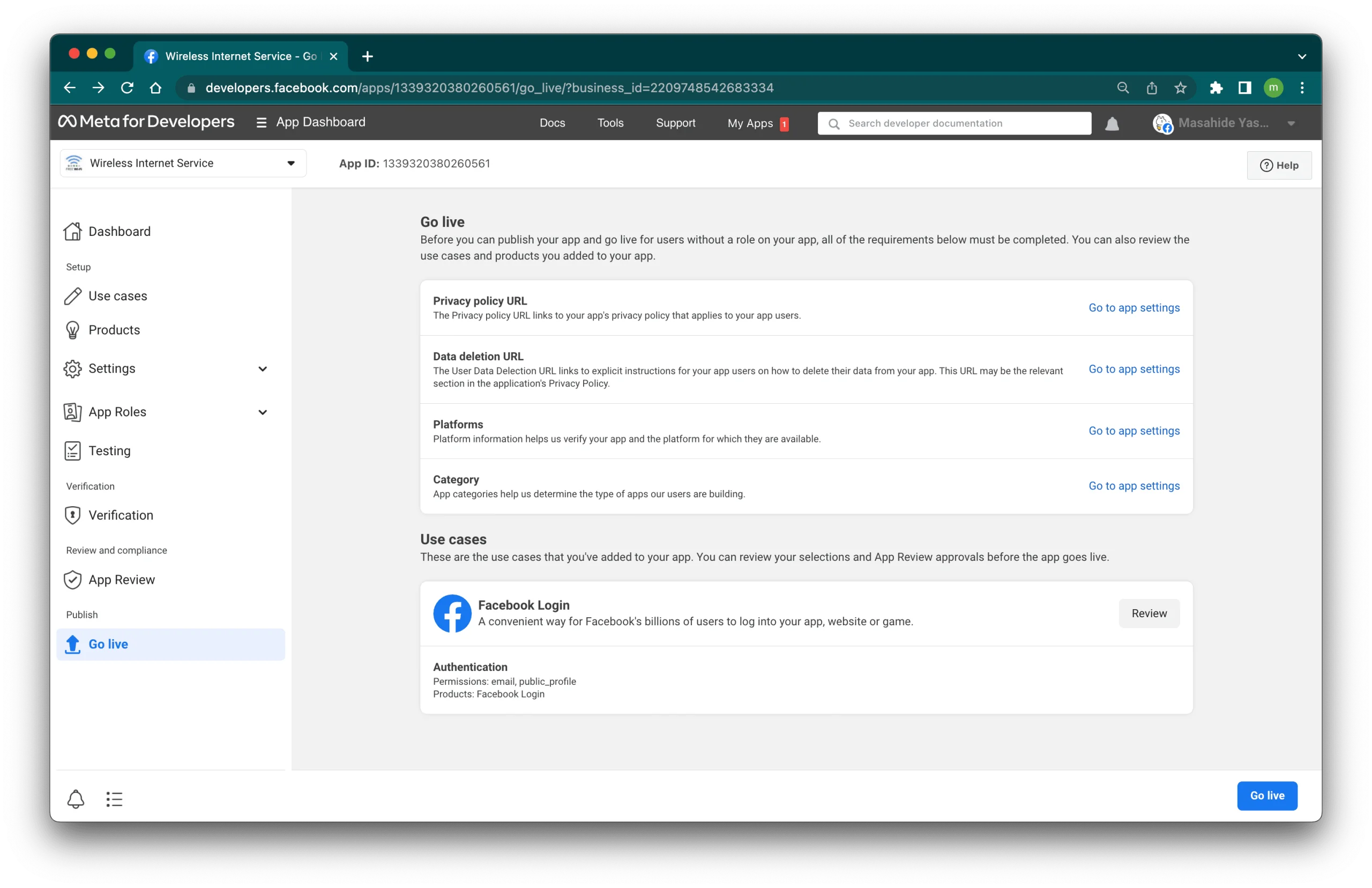Click the Review button for Facebook Login
1372x888 pixels.
(1149, 613)
